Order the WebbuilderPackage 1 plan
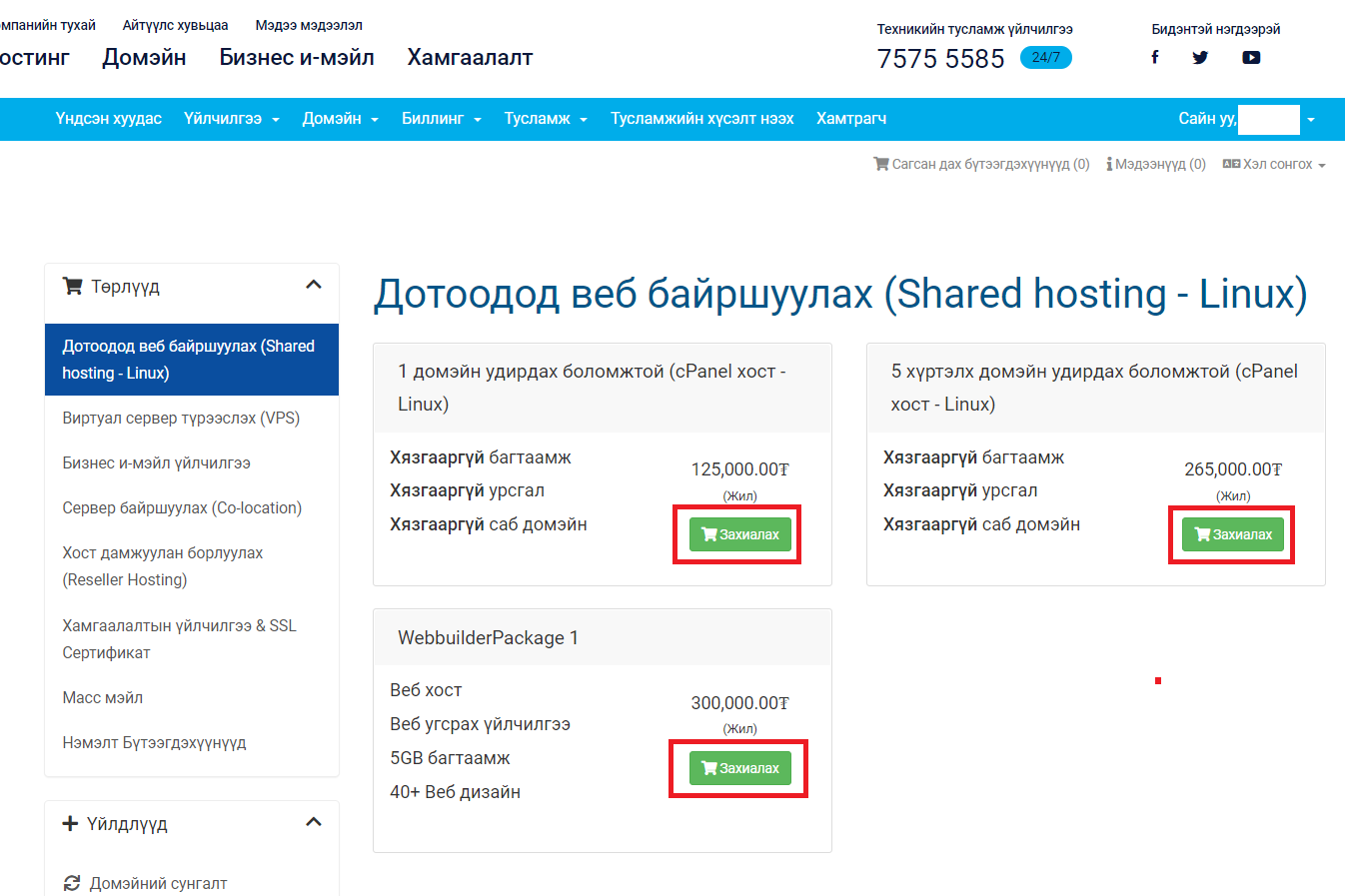 [x=740, y=768]
